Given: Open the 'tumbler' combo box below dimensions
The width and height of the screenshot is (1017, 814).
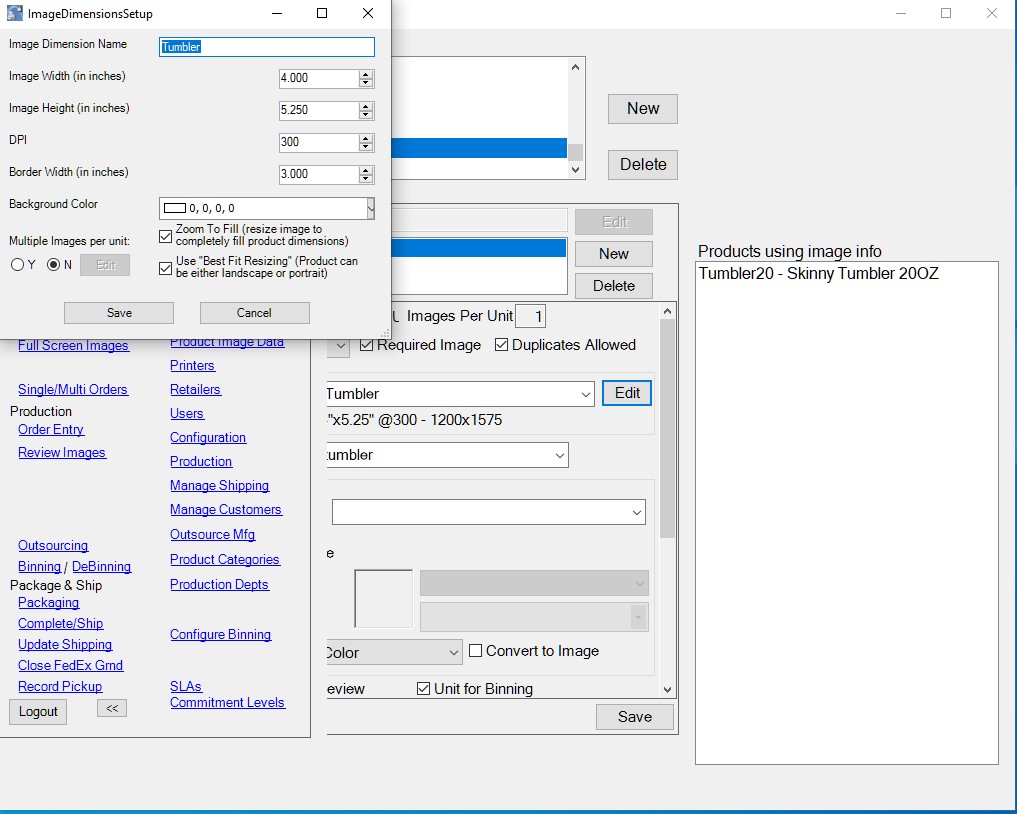Looking at the screenshot, I should pos(559,455).
